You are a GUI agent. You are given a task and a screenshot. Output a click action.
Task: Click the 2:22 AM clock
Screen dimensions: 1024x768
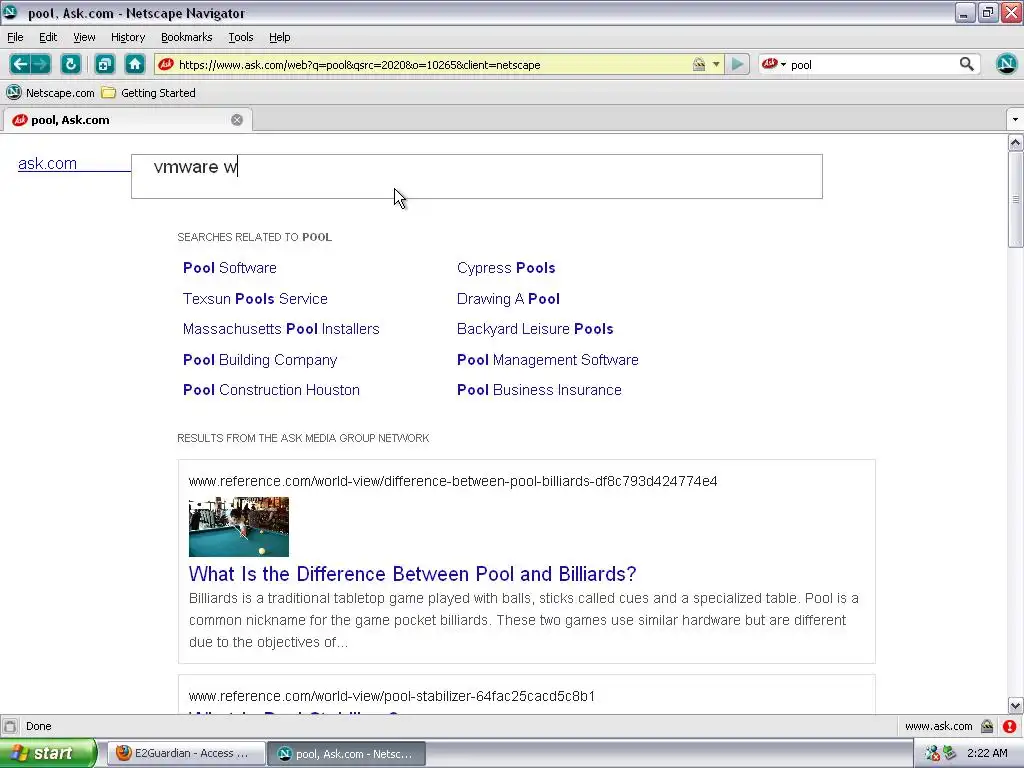click(987, 754)
